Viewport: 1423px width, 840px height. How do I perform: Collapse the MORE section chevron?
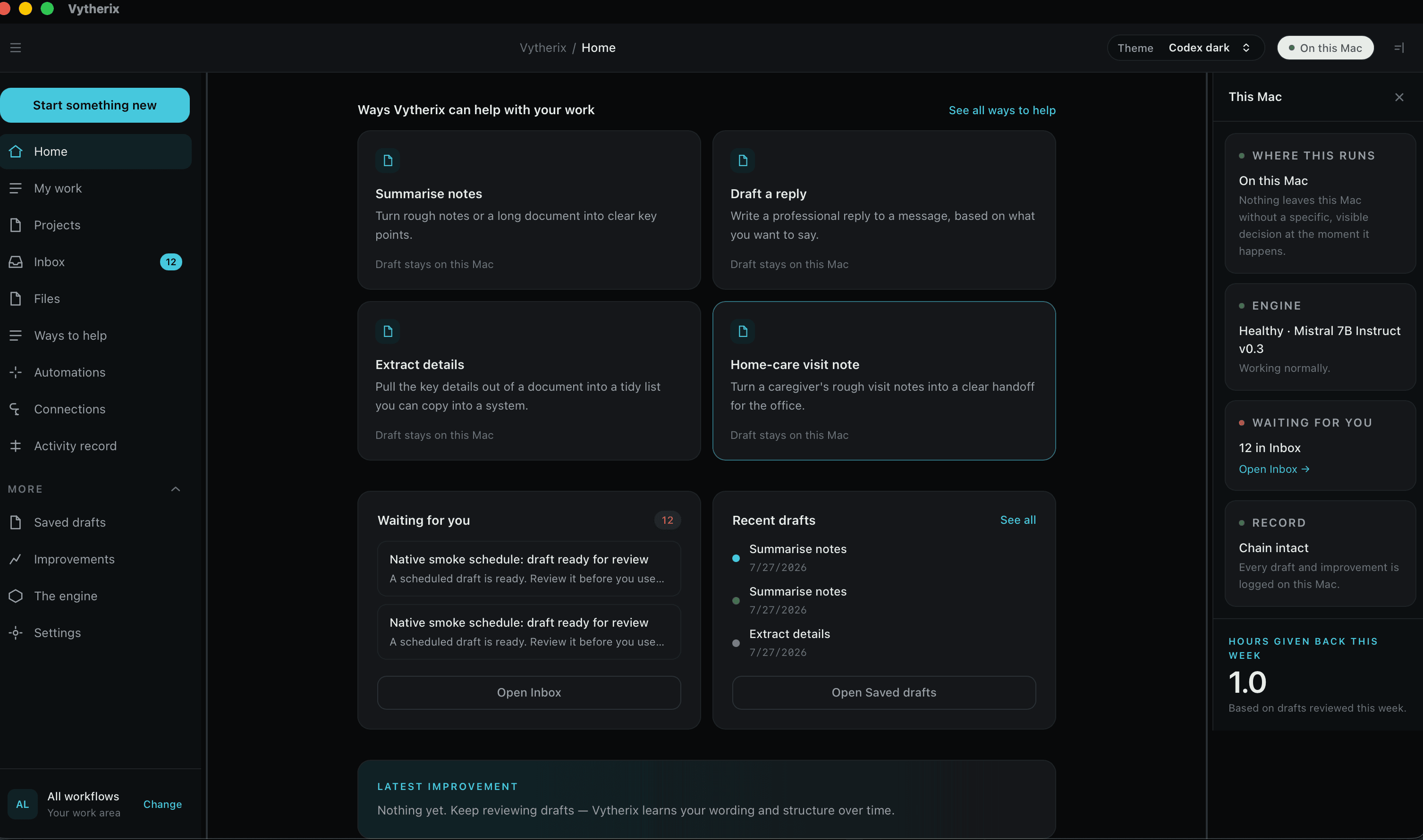click(176, 489)
